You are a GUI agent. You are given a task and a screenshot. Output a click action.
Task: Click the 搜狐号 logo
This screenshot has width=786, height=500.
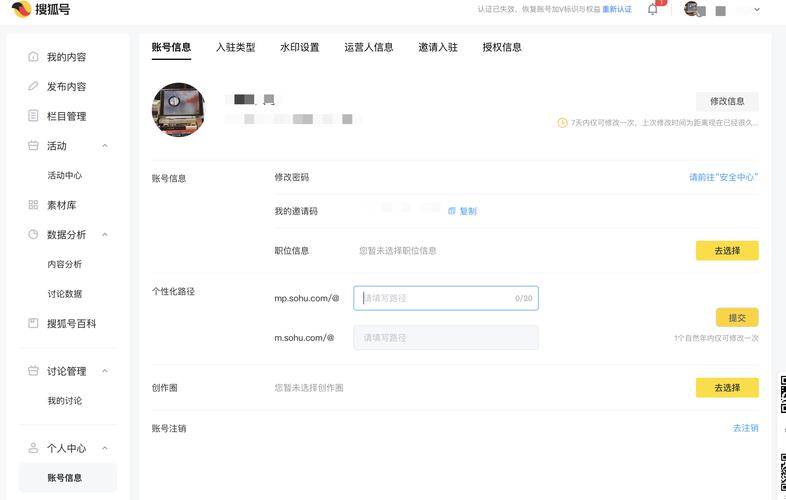(41, 9)
